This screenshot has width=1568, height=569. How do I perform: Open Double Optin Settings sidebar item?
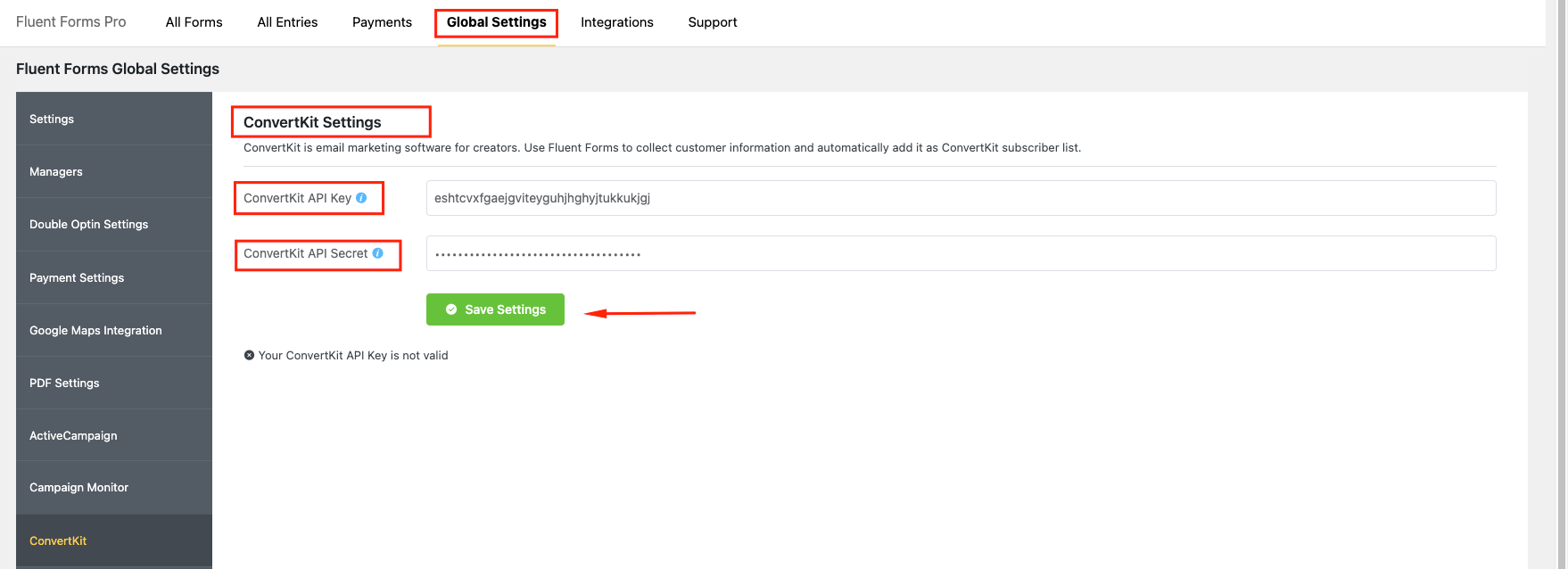coord(89,225)
